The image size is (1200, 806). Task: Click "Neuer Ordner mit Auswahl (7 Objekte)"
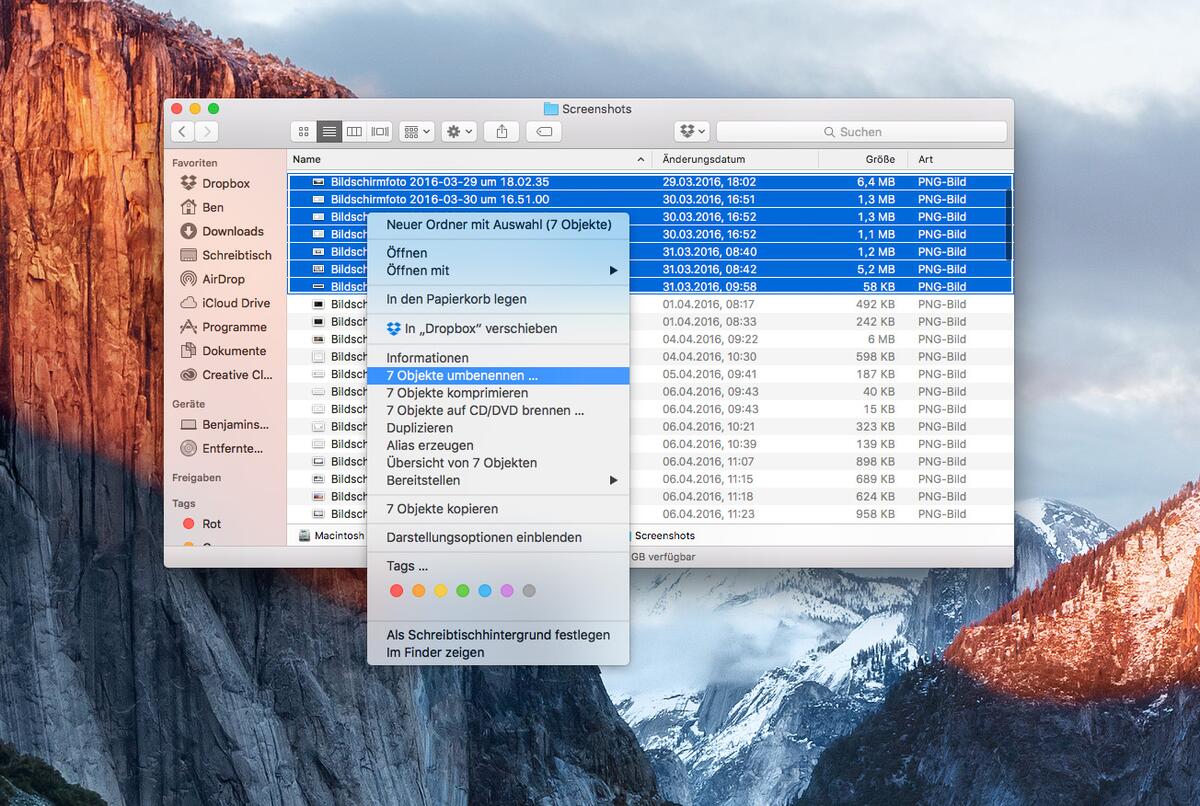(x=498, y=225)
